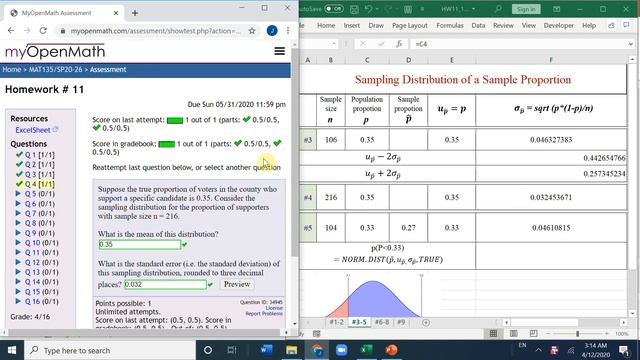The height and width of the screenshot is (360, 640).
Task: Open Excel comments icon
Action: tap(627, 25)
